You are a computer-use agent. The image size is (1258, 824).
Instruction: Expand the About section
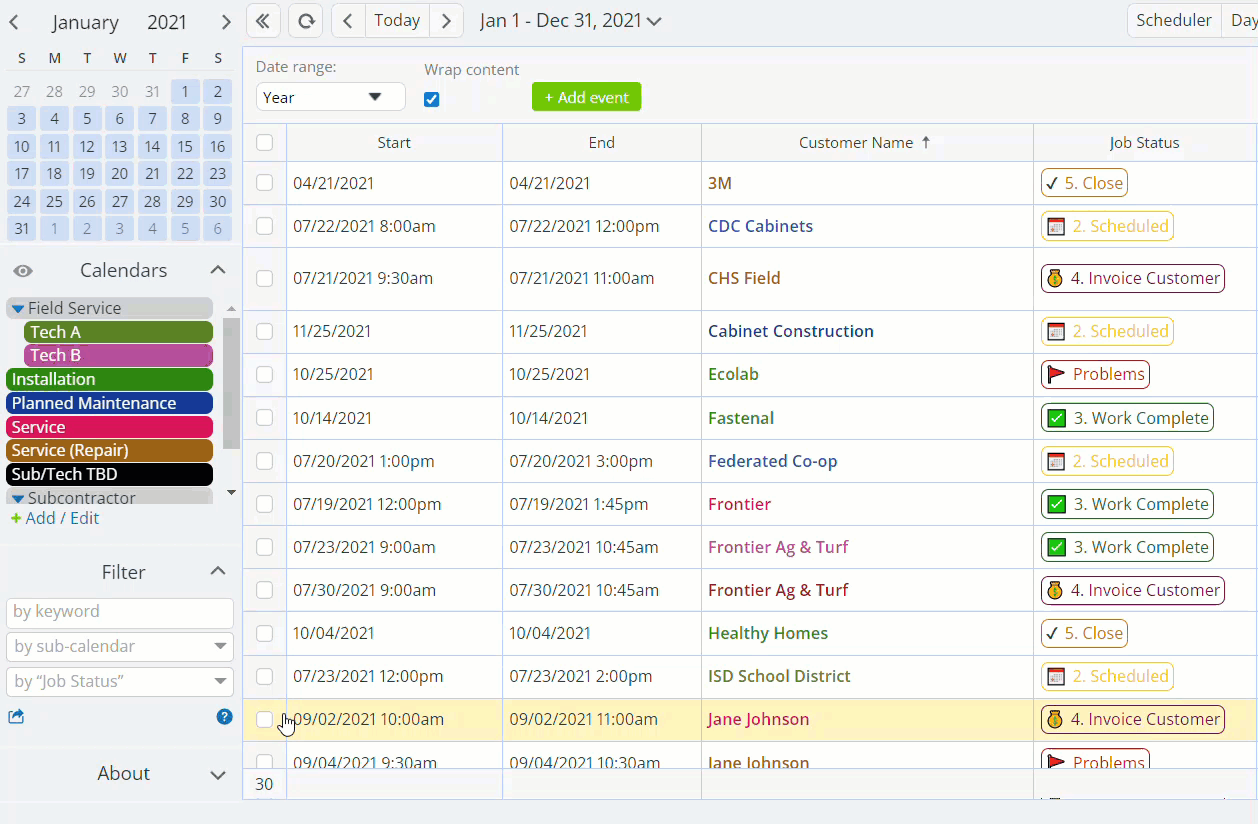point(217,774)
